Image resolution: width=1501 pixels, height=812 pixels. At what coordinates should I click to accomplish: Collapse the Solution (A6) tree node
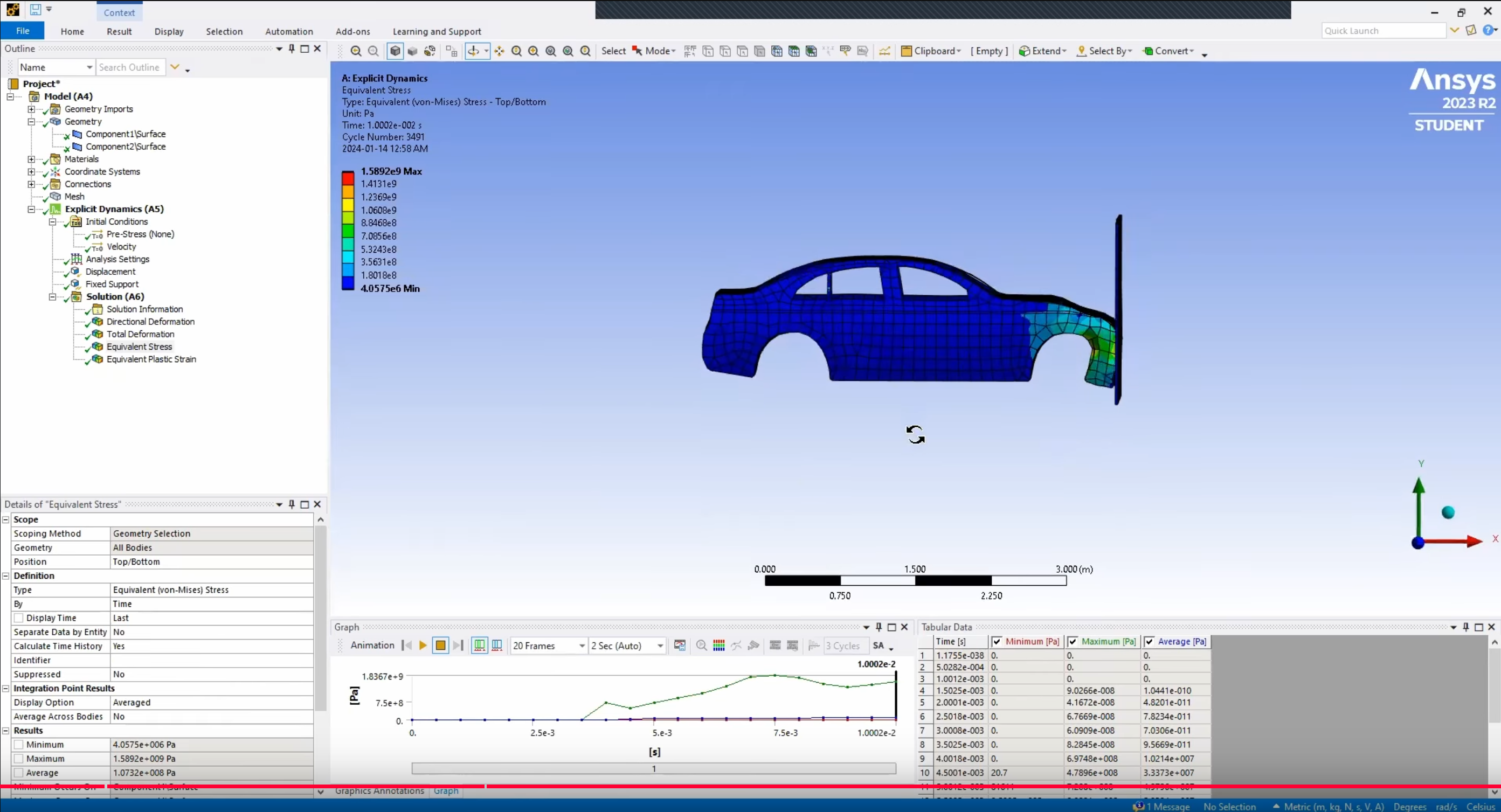coord(52,297)
